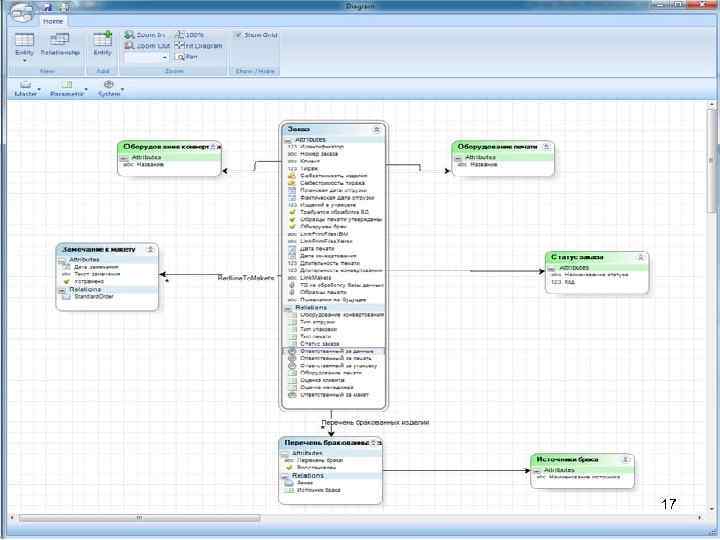Click the horizontal scrollbar left arrow
This screenshot has height=540, width=720.
pos(12,518)
